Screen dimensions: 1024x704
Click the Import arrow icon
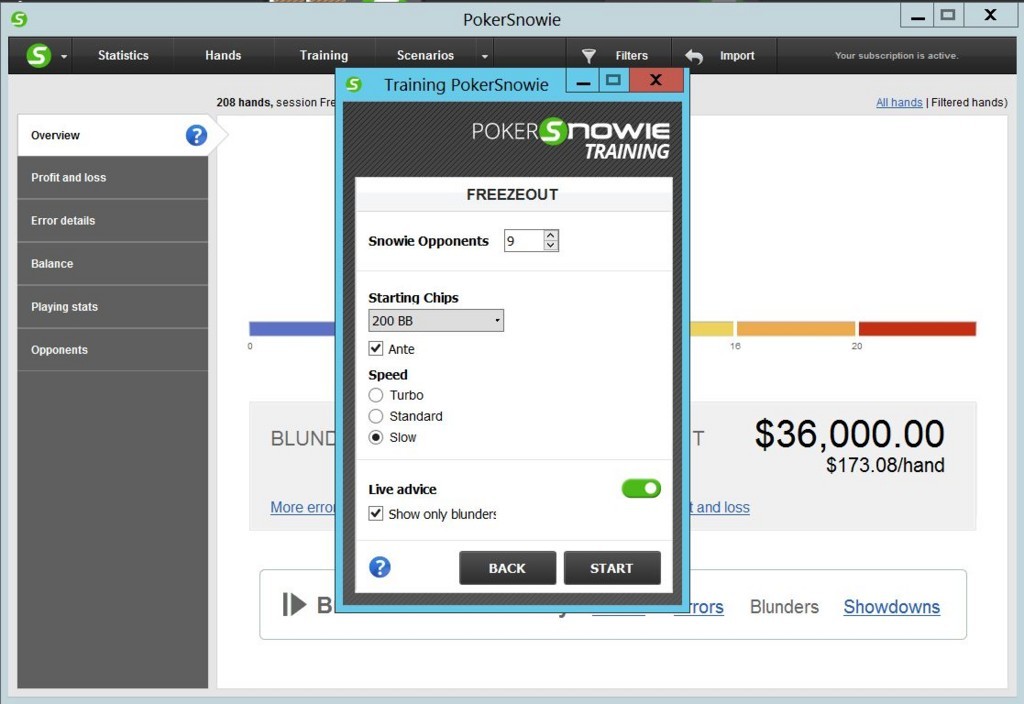point(694,57)
